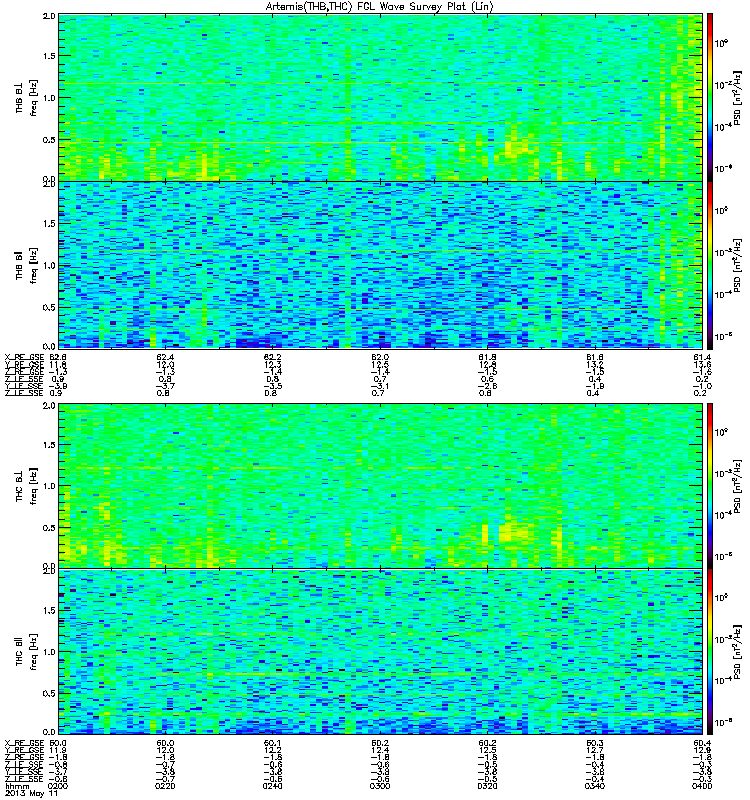Viewport: 750px width, 800px height.
Task: Click the 0240 time tick label
Action: [x=272, y=786]
